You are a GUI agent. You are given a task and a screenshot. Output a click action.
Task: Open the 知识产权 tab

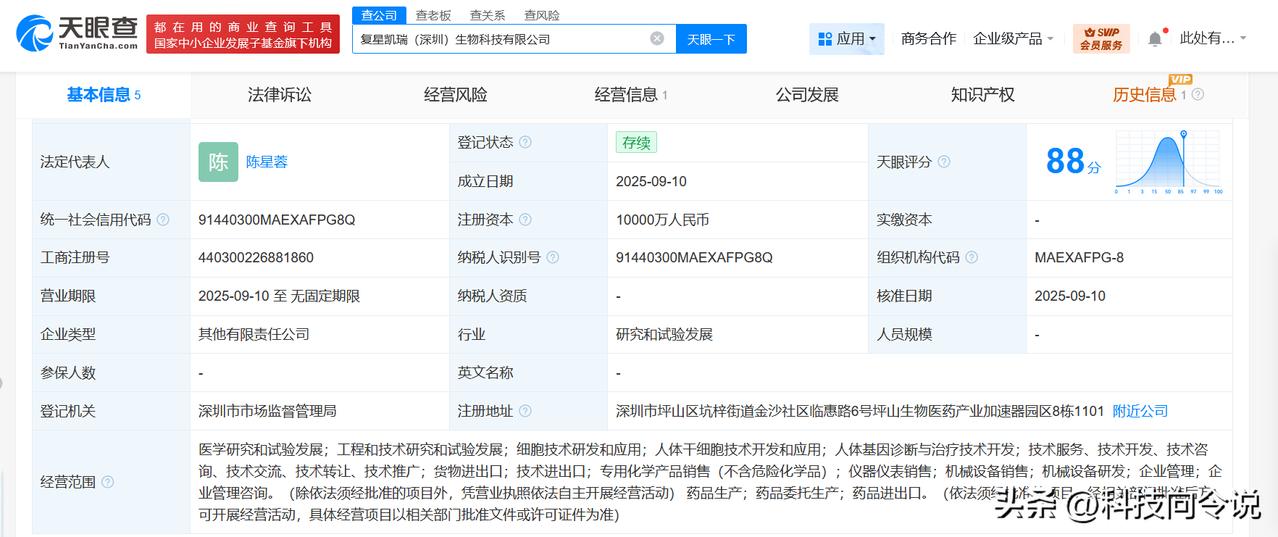click(983, 95)
